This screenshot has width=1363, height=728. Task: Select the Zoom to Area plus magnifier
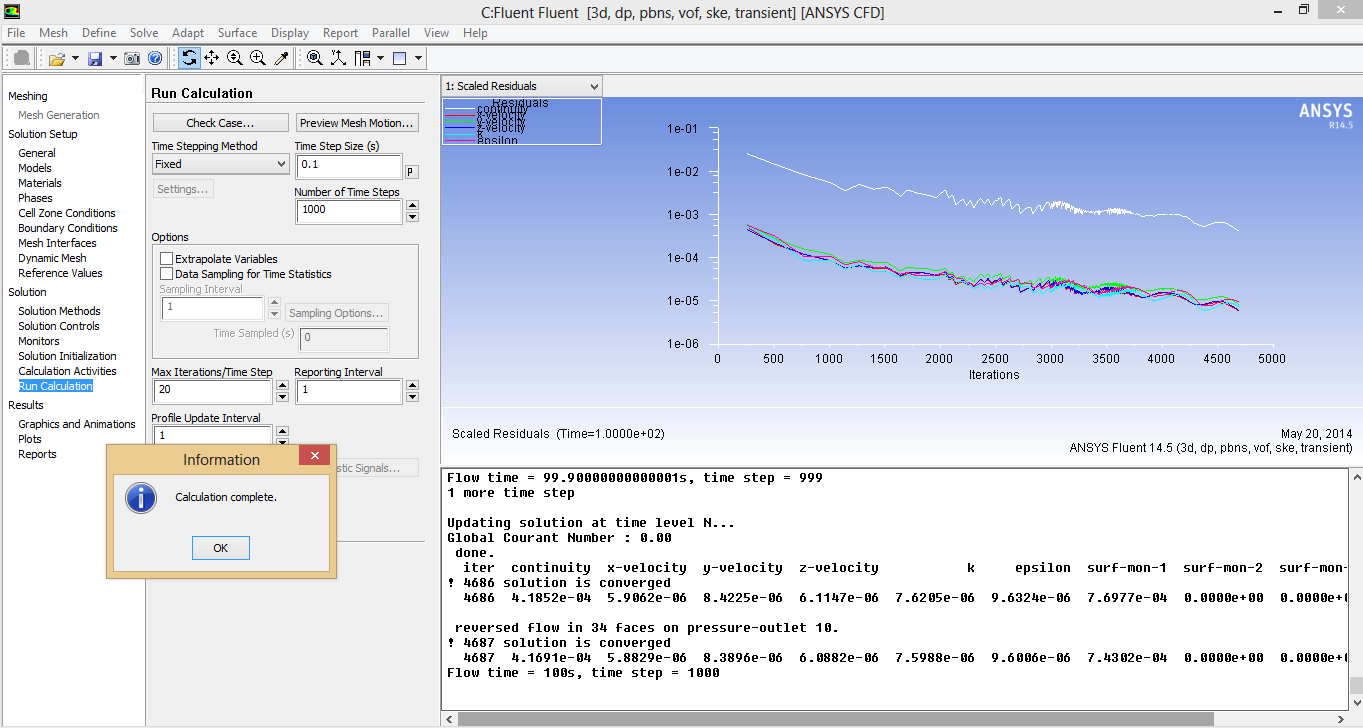pos(258,58)
